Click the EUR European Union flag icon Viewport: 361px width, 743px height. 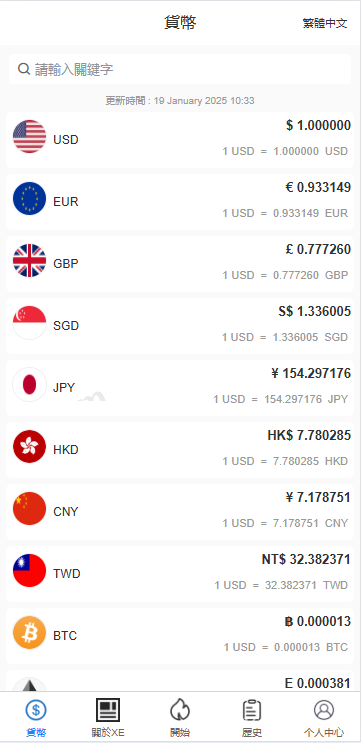(x=29, y=199)
